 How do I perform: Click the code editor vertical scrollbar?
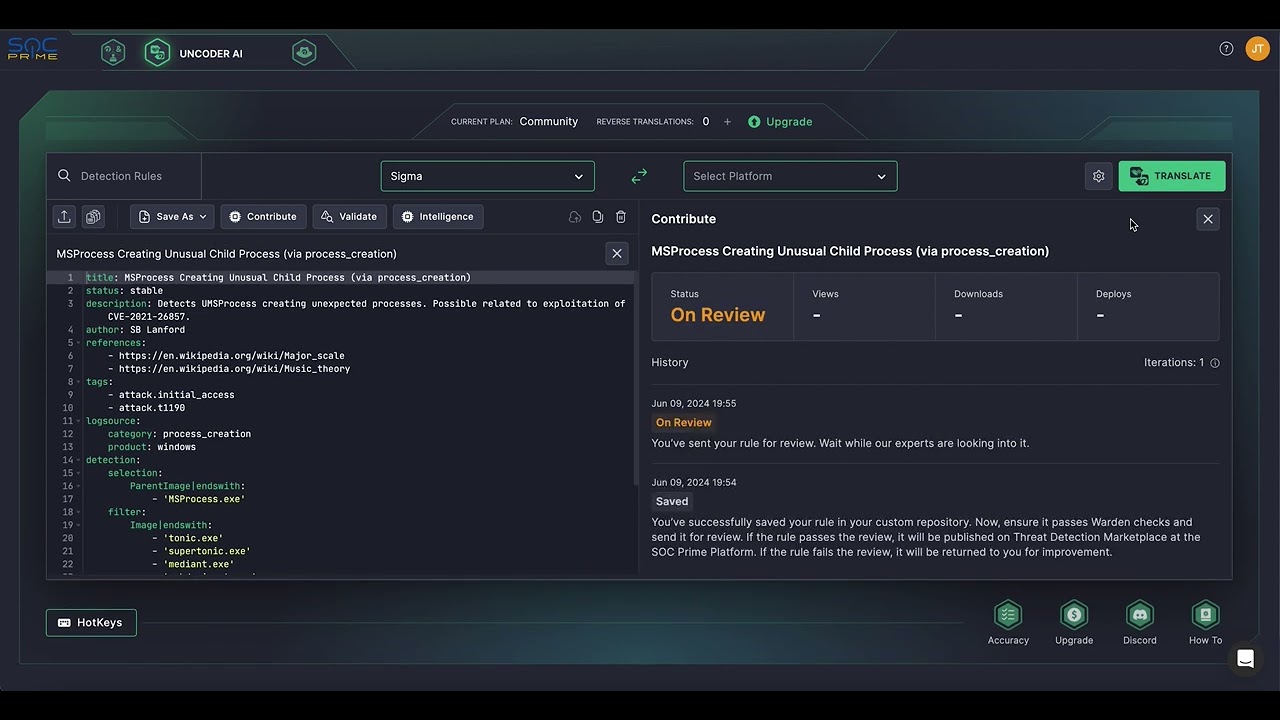click(634, 378)
